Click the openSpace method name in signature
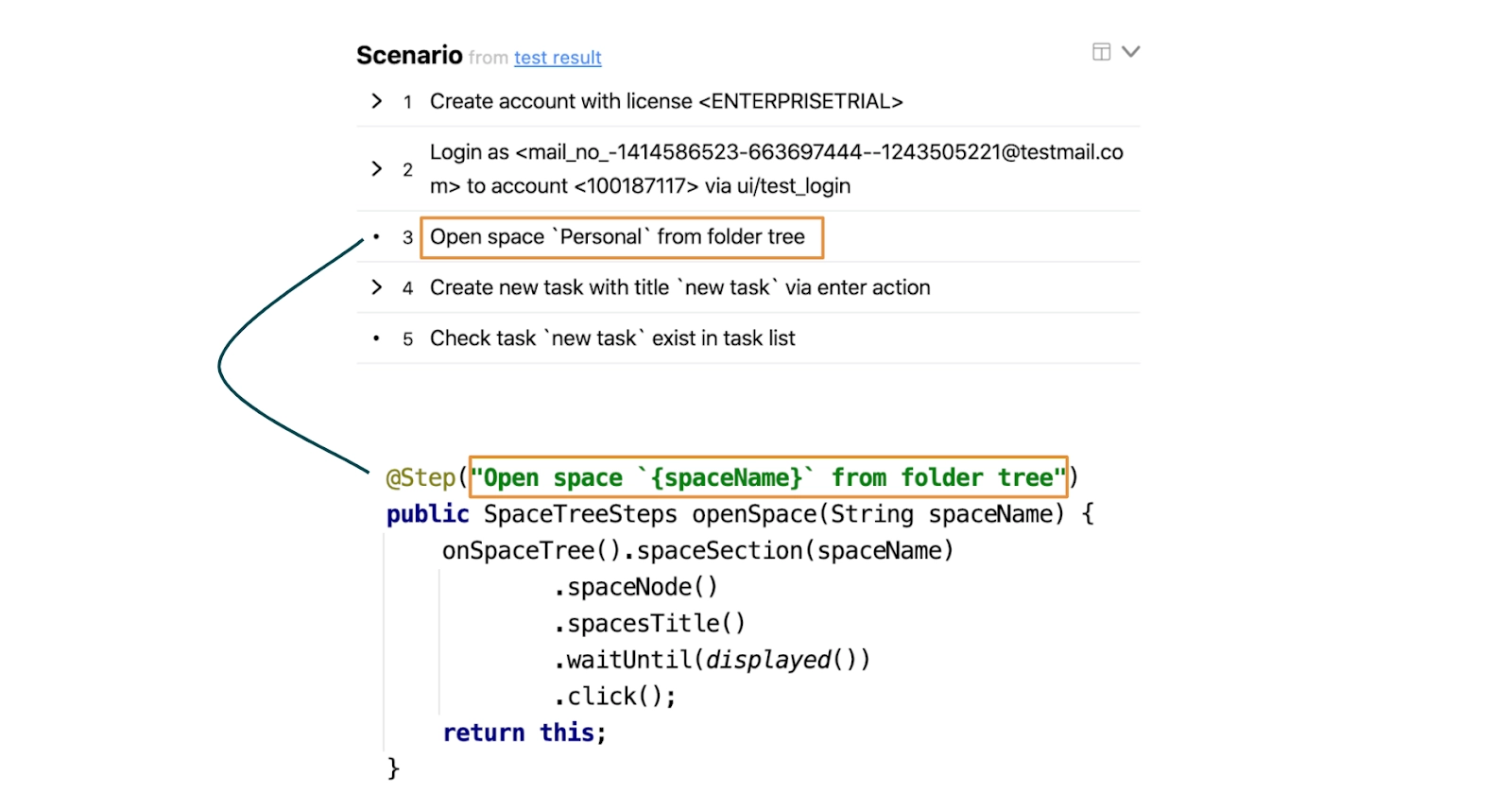The width and height of the screenshot is (1512, 794). coord(754,514)
